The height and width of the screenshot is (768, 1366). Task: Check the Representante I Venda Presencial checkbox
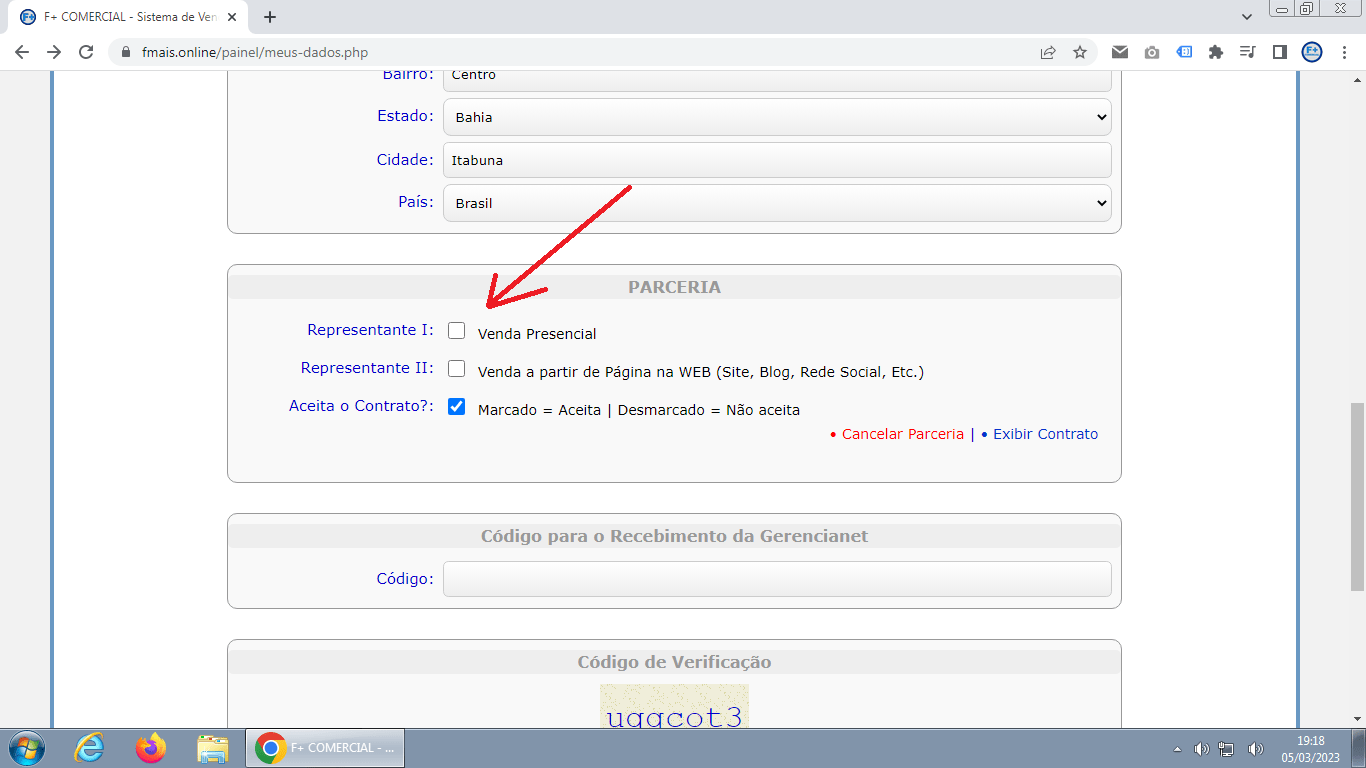(456, 330)
